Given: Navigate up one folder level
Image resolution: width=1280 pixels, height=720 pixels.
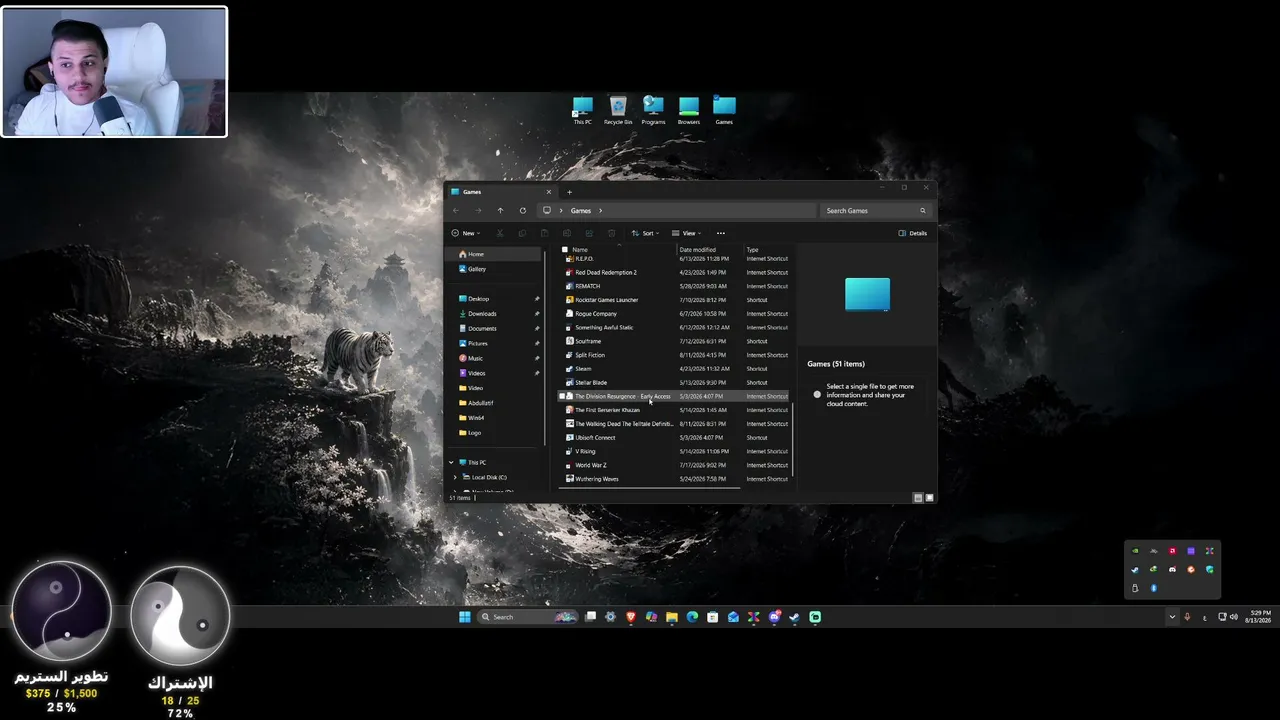Looking at the screenshot, I should tap(500, 211).
